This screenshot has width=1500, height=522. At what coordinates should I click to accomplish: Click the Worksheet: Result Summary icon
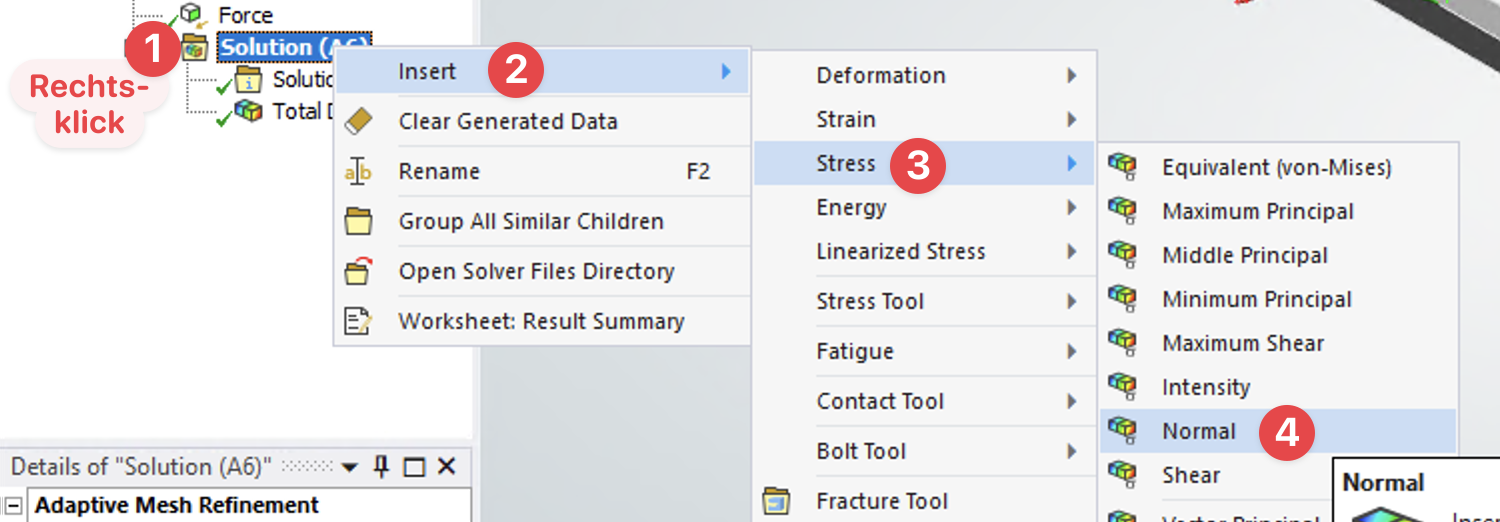(x=358, y=321)
